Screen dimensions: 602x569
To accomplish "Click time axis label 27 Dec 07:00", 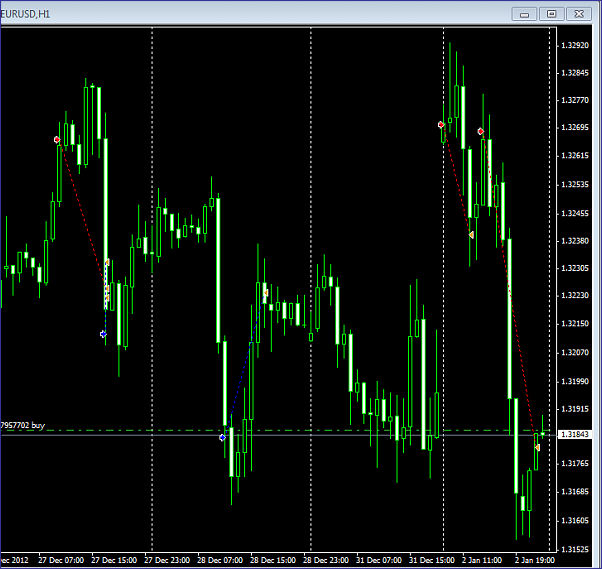I will coord(61,560).
